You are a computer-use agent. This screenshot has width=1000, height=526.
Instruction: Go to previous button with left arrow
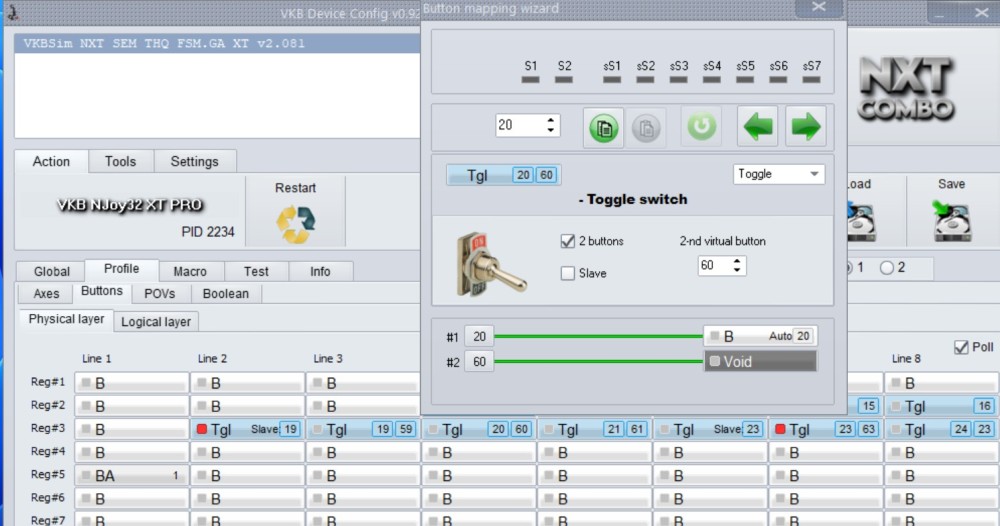(x=758, y=126)
